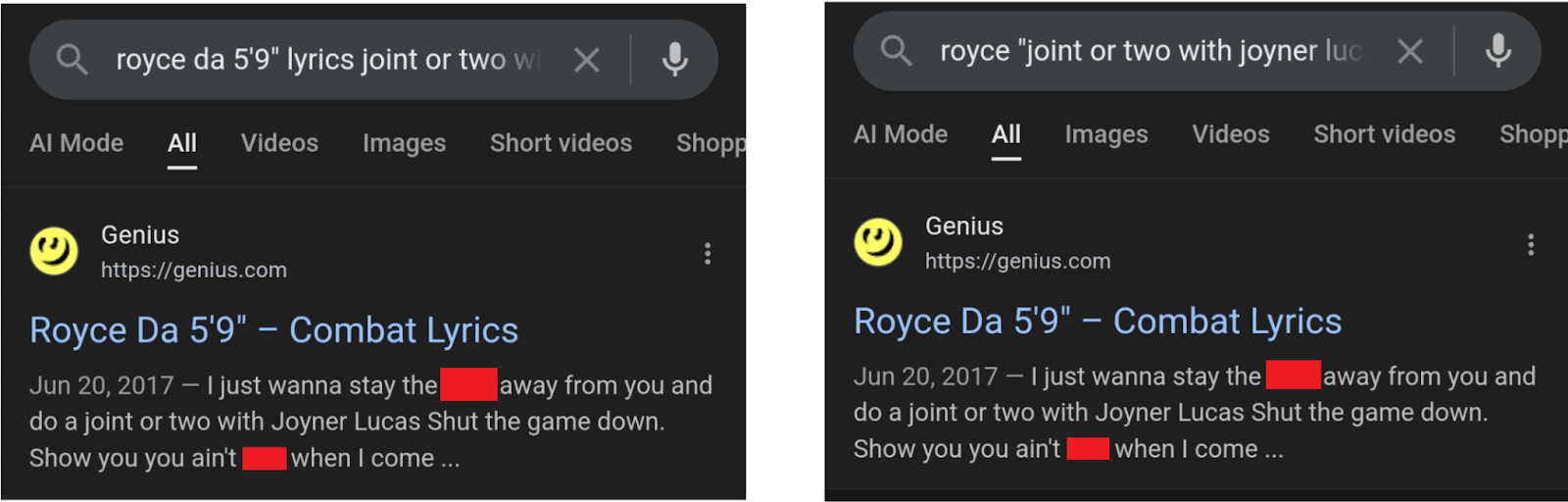Open Combat Lyrics link in right result
Viewport: 1568px width, 502px height.
[x=1098, y=322]
